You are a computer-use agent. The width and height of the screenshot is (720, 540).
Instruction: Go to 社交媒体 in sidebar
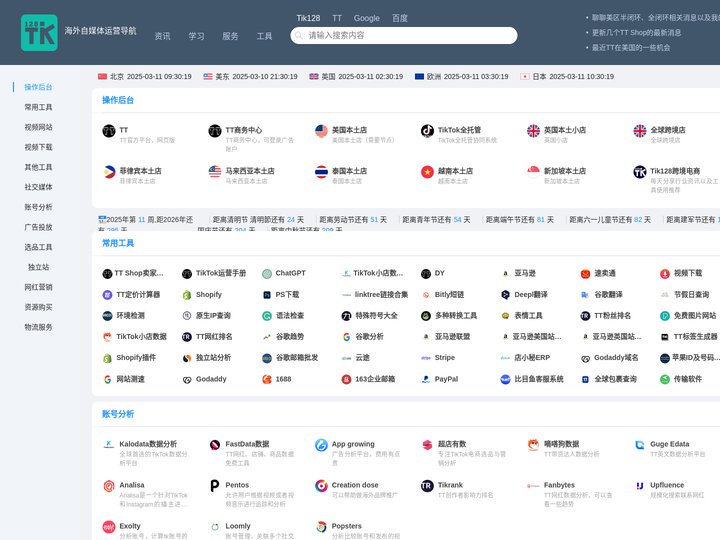click(39, 187)
